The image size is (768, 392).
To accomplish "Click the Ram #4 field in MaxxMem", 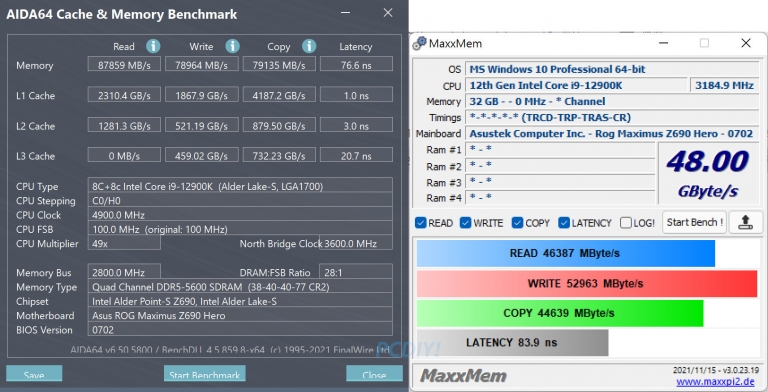I will pyautogui.click(x=560, y=197).
